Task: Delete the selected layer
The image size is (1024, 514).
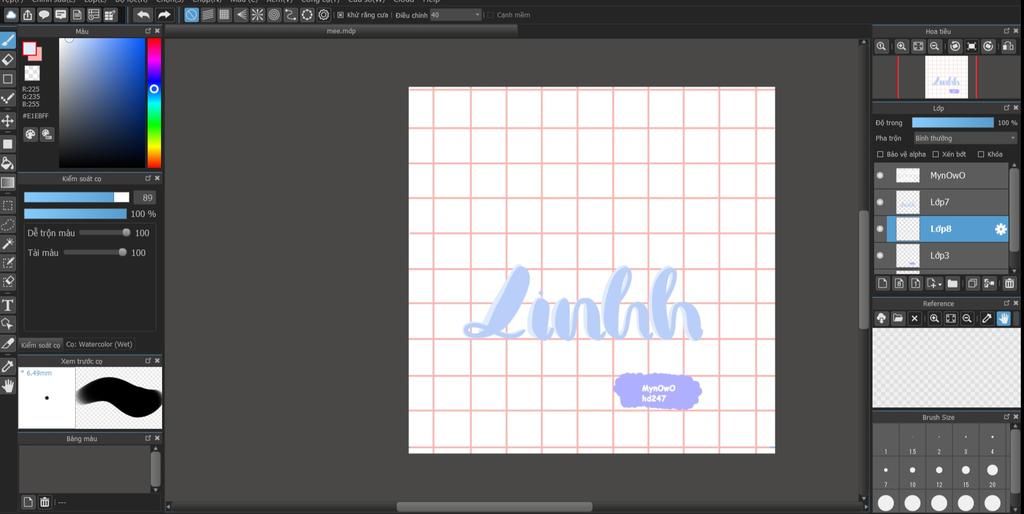Action: (1009, 283)
